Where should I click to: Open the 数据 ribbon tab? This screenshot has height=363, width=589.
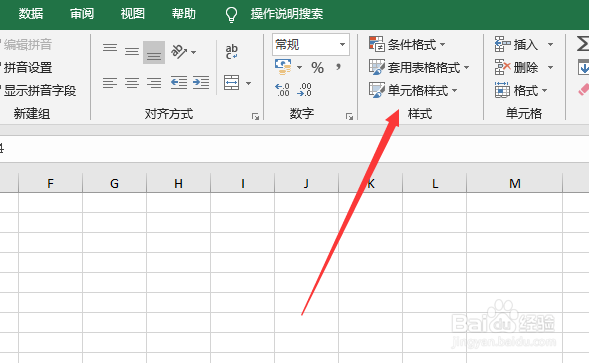coord(31,14)
